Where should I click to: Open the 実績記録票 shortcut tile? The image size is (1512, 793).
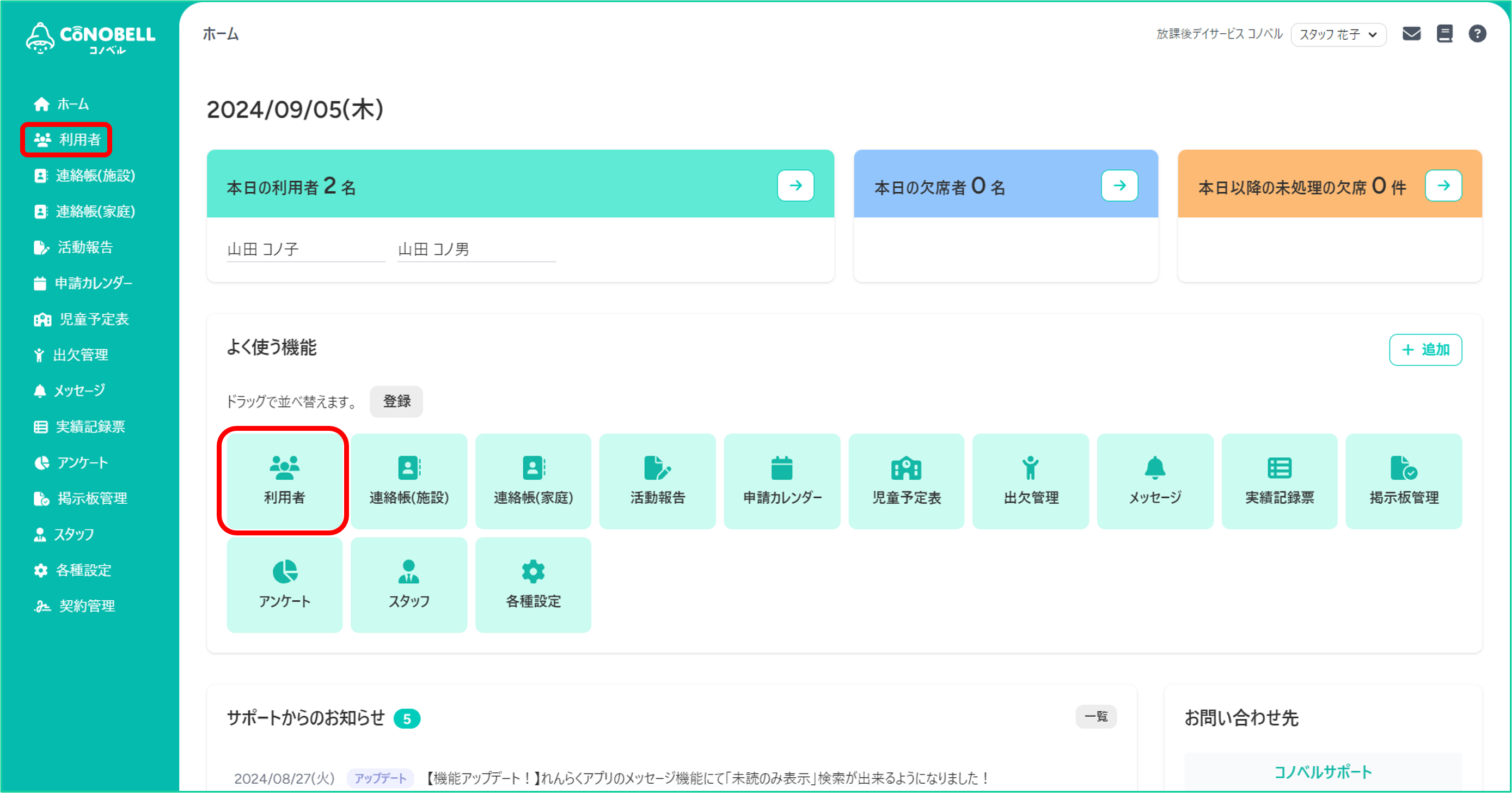tap(1280, 481)
